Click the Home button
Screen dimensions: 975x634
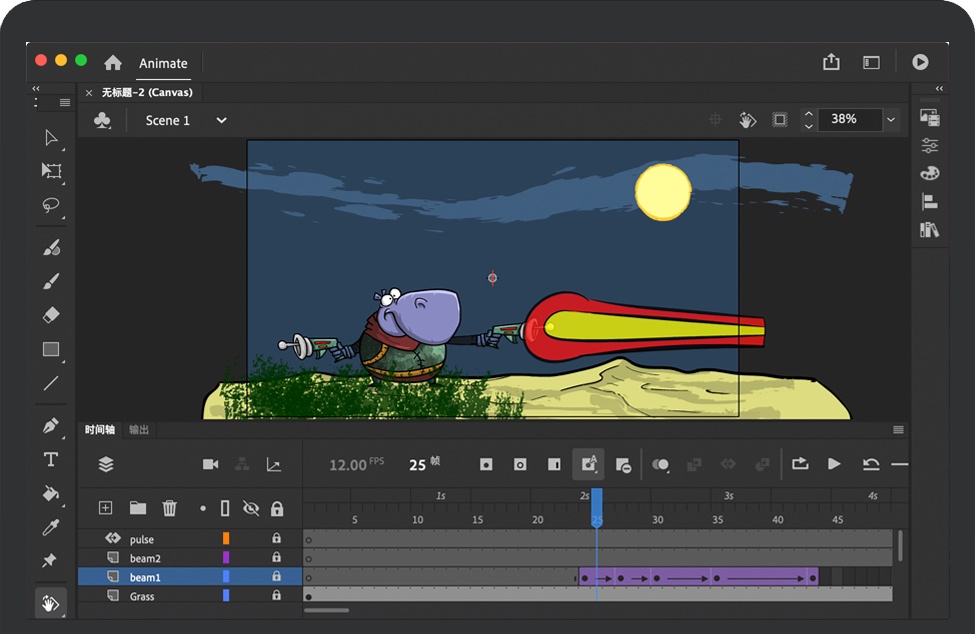point(113,63)
